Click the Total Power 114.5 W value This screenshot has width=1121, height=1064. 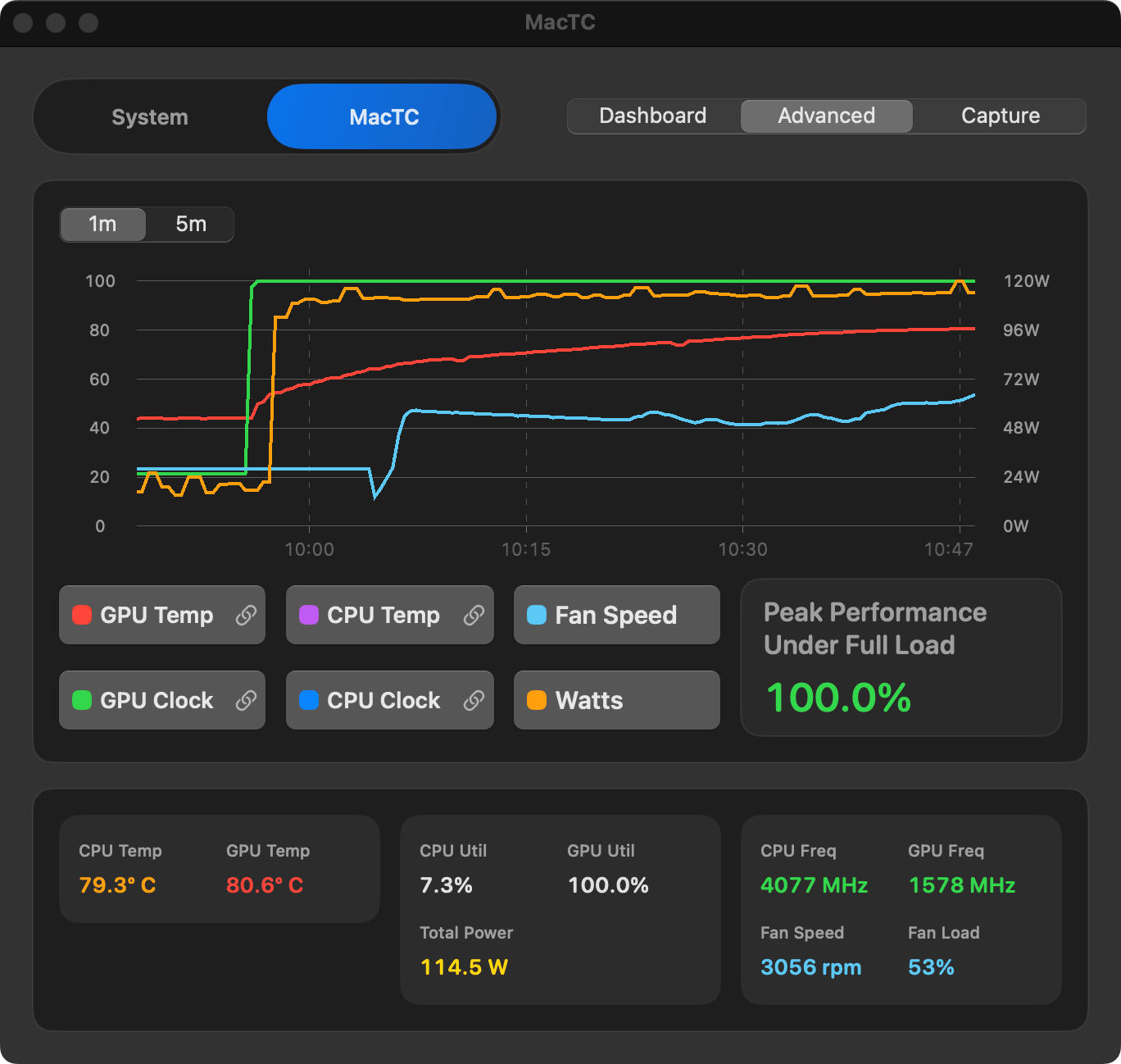pyautogui.click(x=464, y=967)
